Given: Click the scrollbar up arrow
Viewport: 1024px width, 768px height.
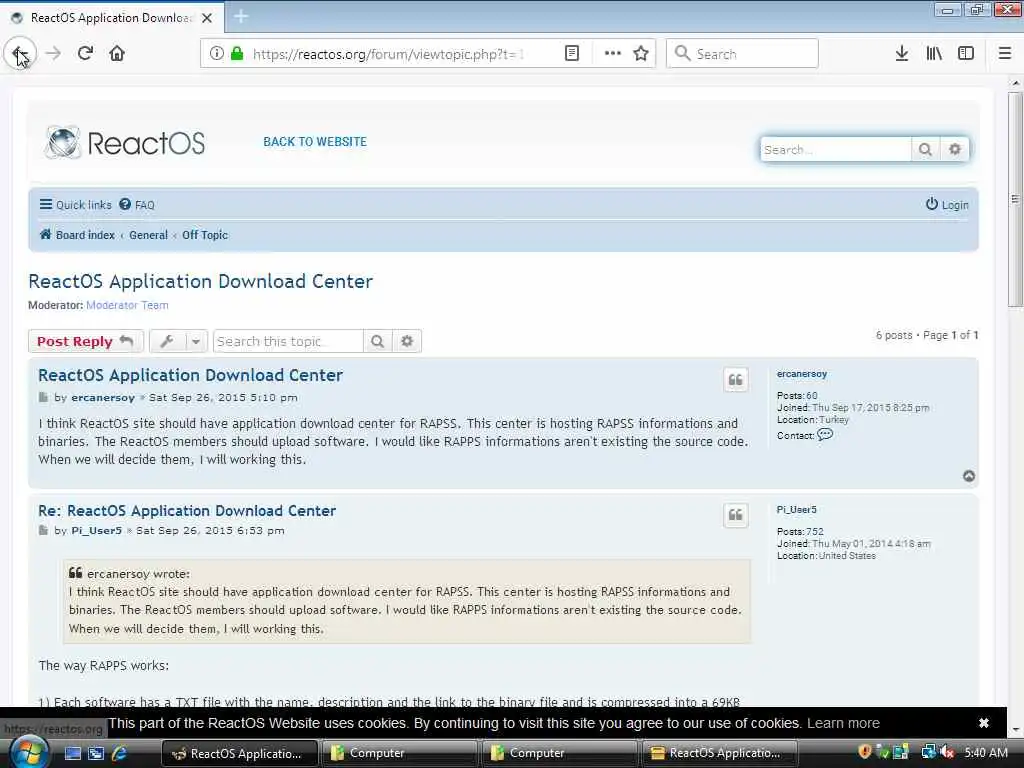Looking at the screenshot, I should 1015,83.
